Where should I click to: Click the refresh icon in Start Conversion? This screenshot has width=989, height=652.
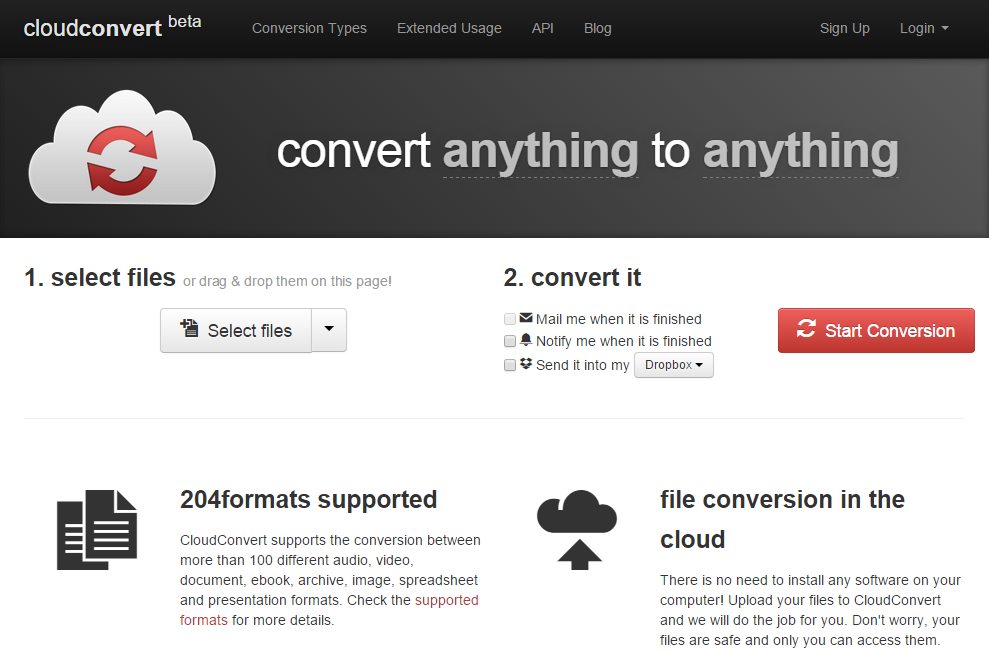[806, 329]
